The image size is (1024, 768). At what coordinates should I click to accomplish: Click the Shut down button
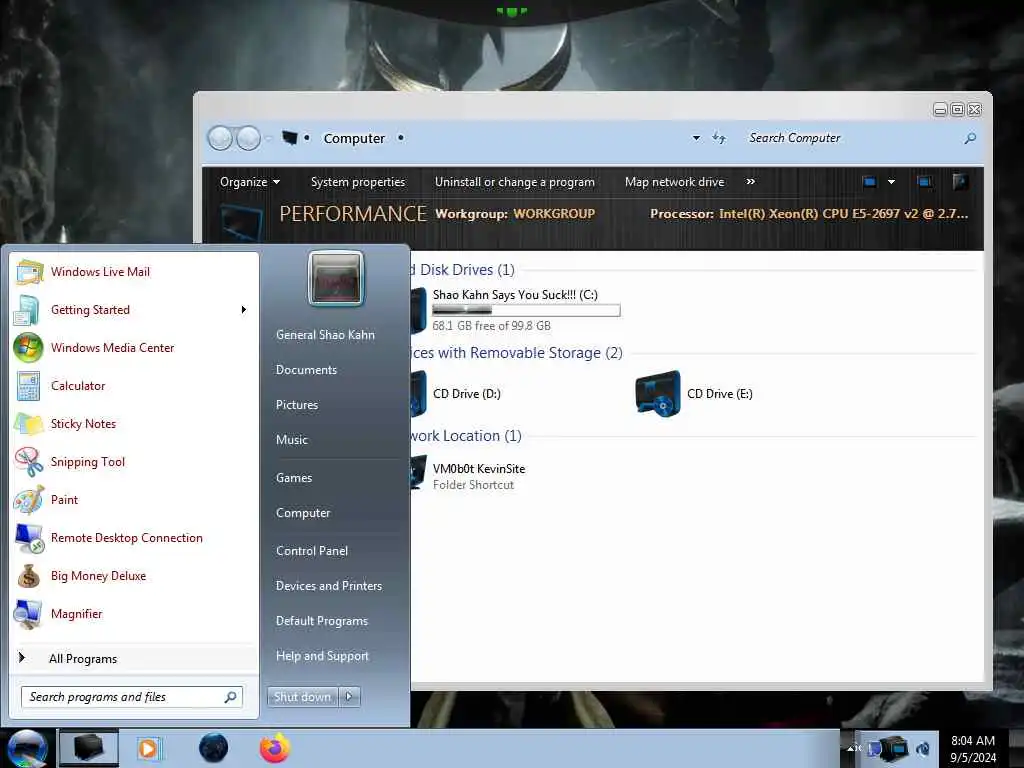pos(302,697)
